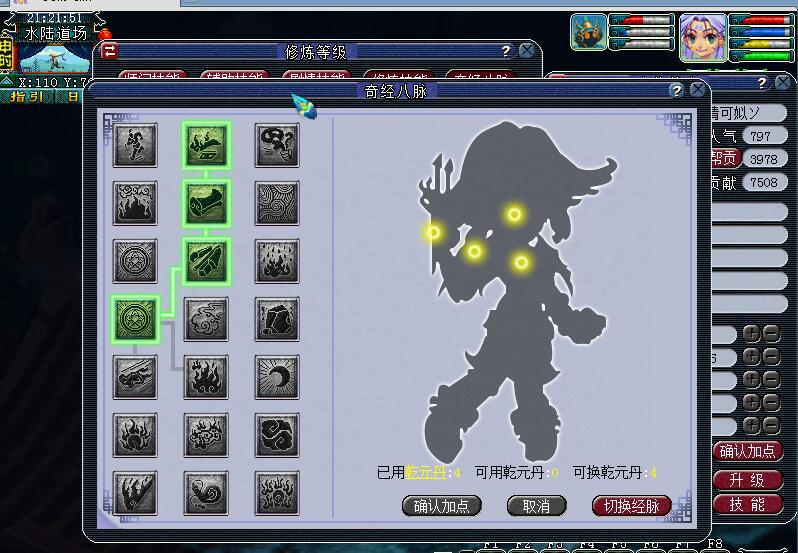Select the leftmost glowing meridian node
This screenshot has height=553, width=798.
[x=433, y=232]
